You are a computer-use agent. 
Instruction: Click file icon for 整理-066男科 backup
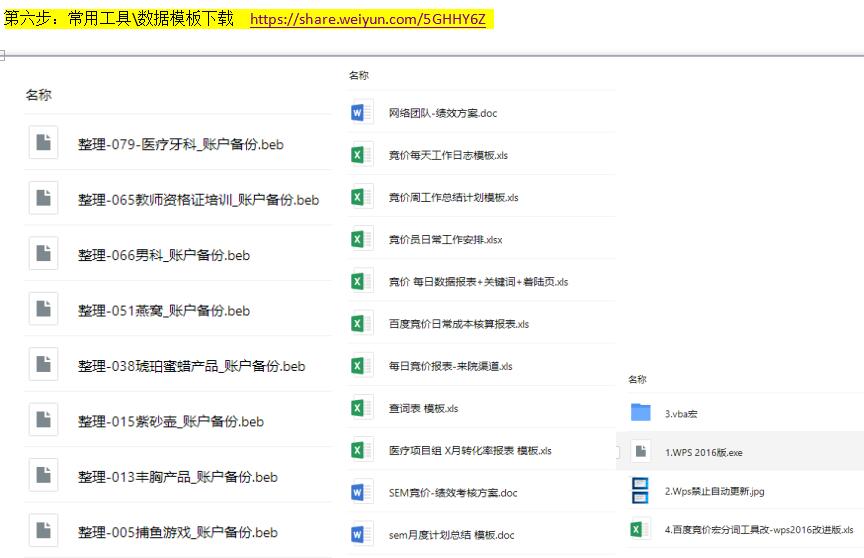(x=44, y=253)
